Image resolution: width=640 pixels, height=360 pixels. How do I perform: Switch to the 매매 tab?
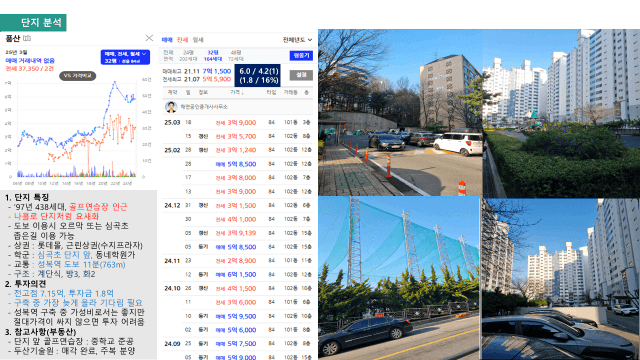click(x=167, y=40)
